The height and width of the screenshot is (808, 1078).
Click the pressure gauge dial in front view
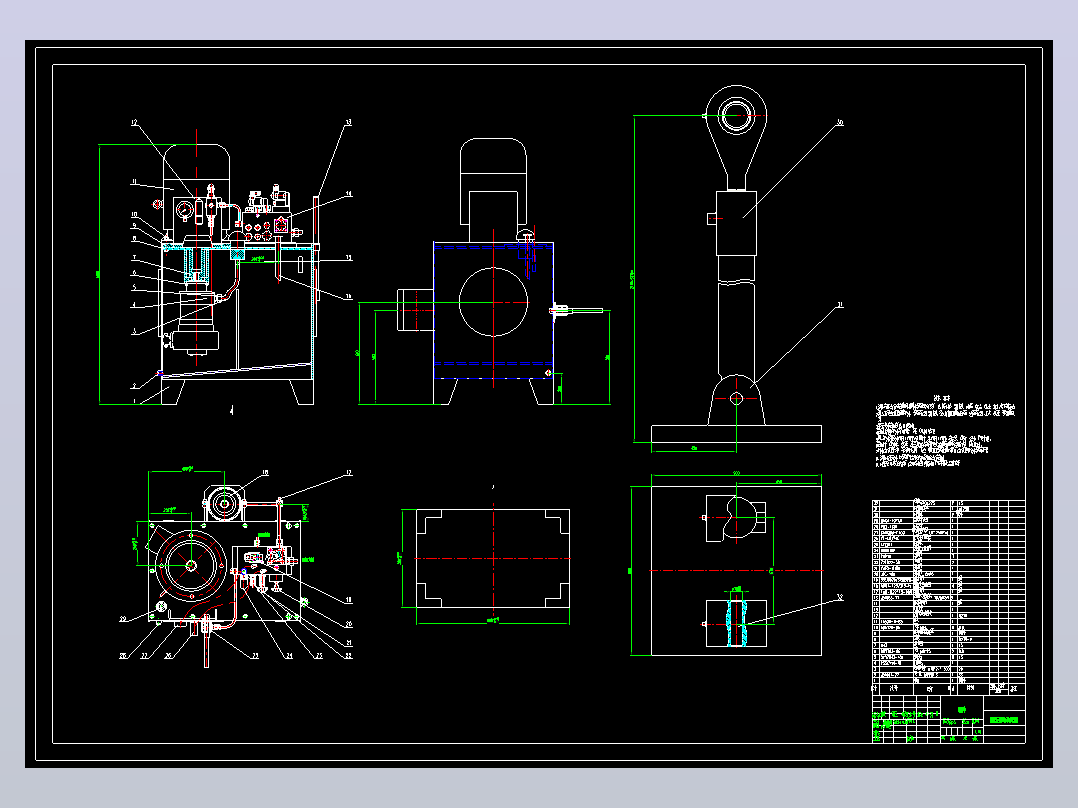pos(184,210)
